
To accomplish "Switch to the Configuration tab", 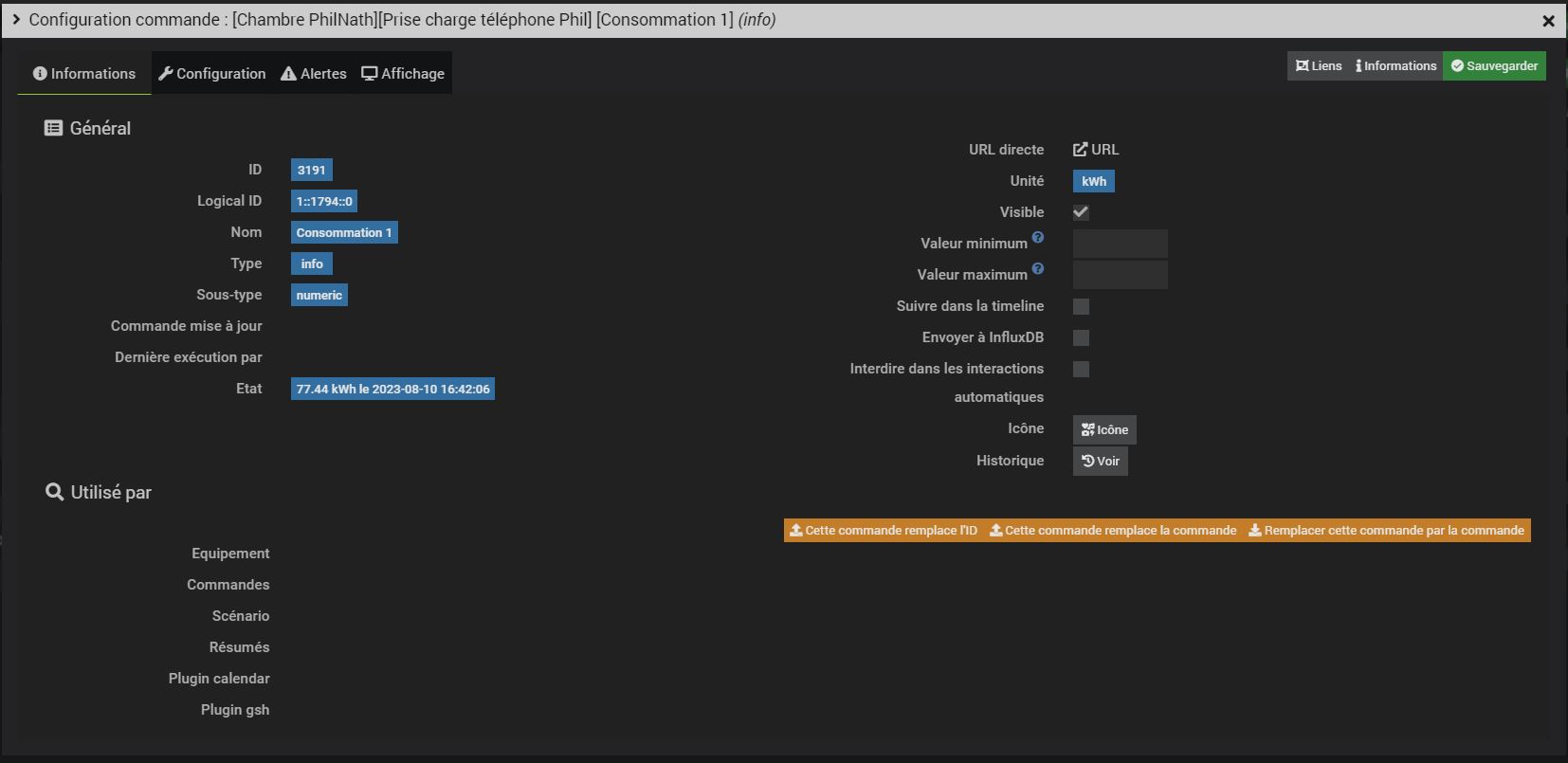I will [x=212, y=74].
